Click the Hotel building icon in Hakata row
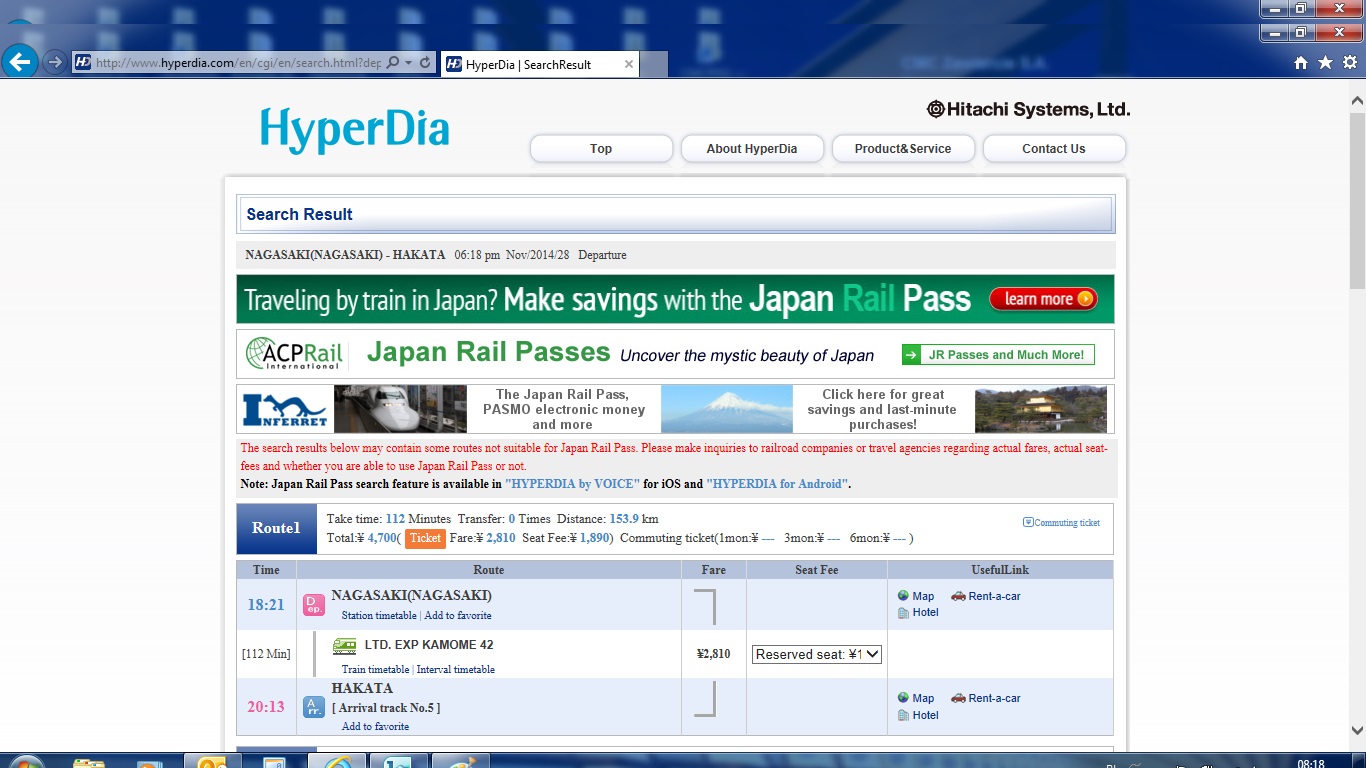1366x768 pixels. [903, 715]
